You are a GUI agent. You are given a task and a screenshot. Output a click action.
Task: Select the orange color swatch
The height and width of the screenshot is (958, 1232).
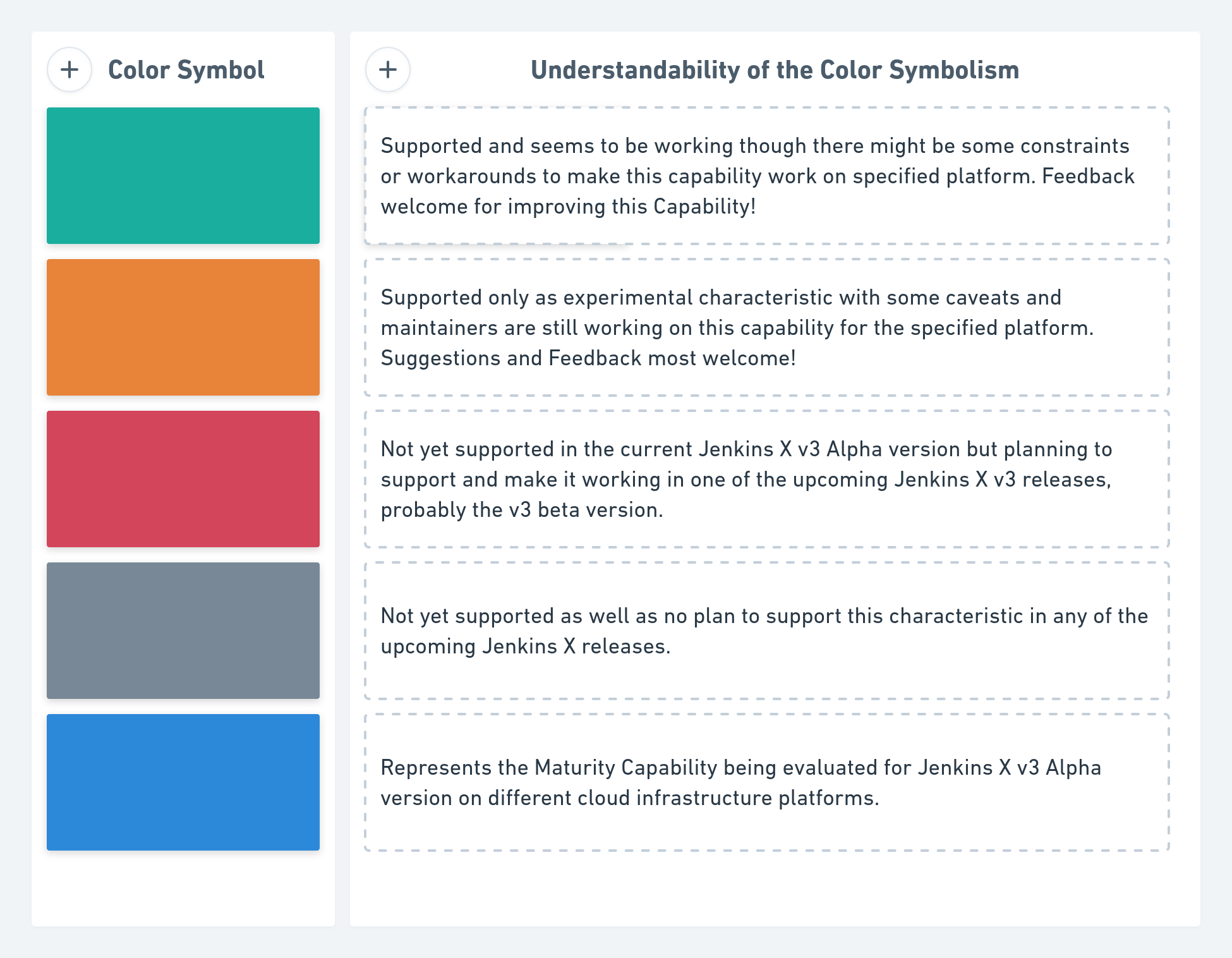(183, 327)
